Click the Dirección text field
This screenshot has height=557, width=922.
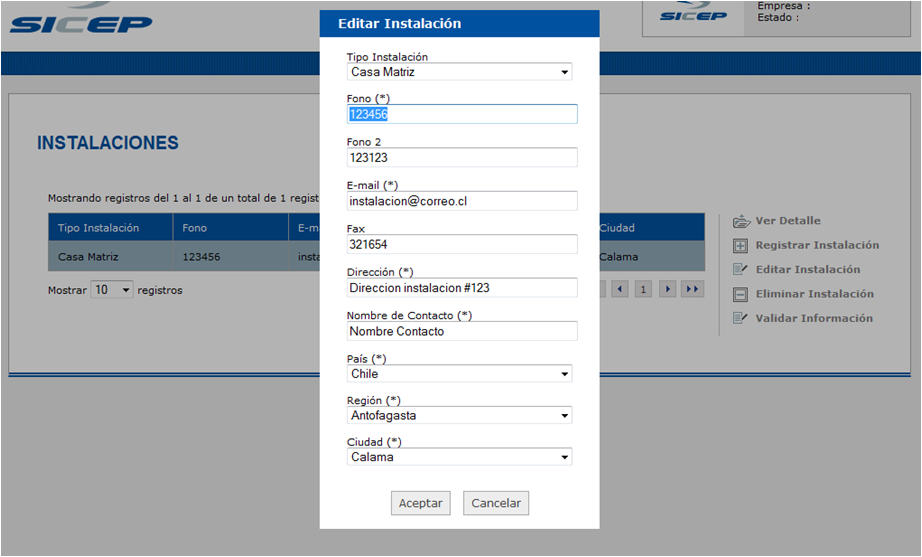pos(462,288)
